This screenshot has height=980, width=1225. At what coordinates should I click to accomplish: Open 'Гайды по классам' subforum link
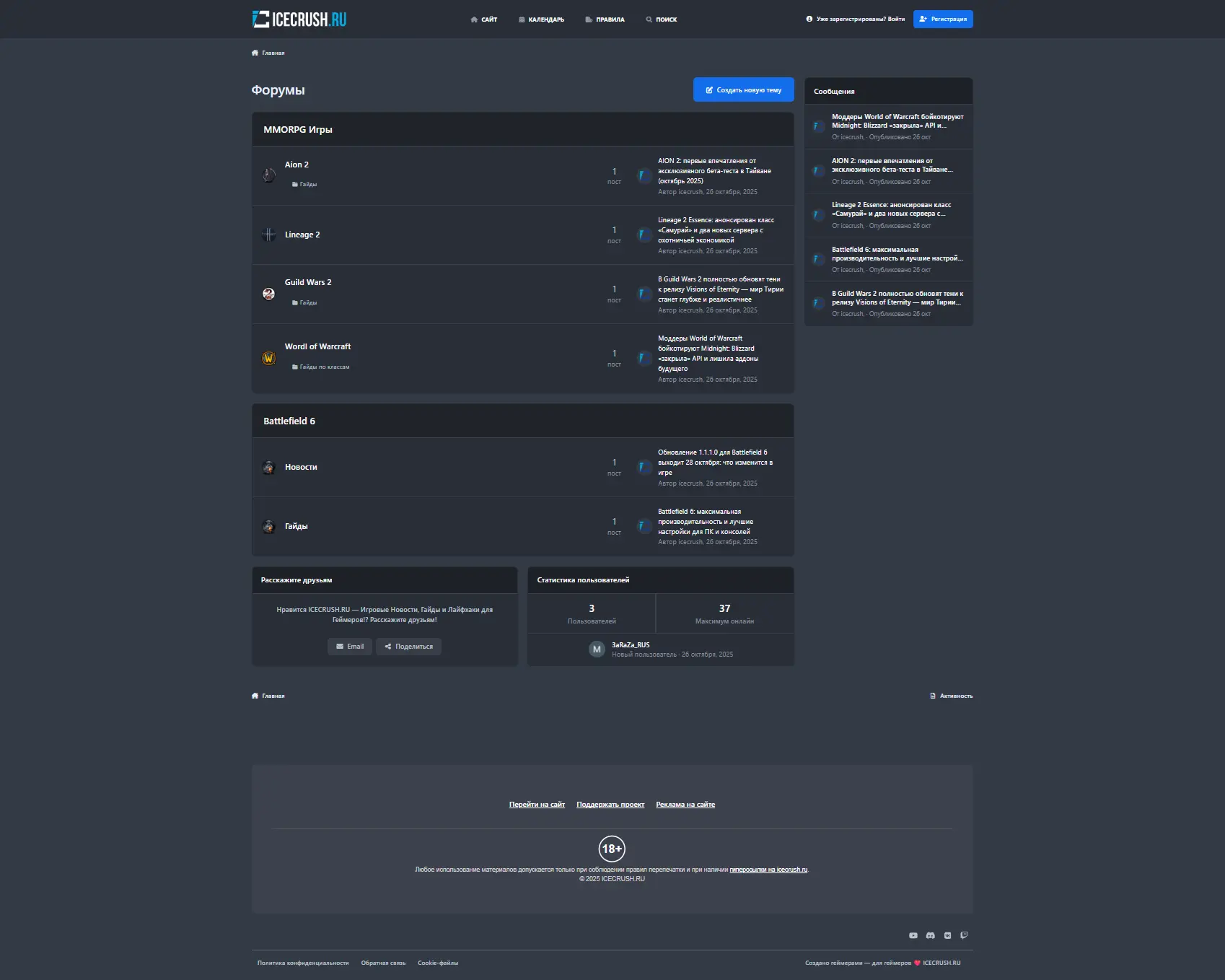point(320,367)
